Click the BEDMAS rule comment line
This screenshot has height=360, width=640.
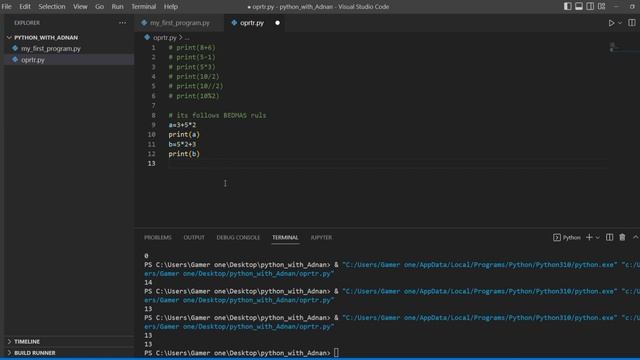click(x=217, y=116)
